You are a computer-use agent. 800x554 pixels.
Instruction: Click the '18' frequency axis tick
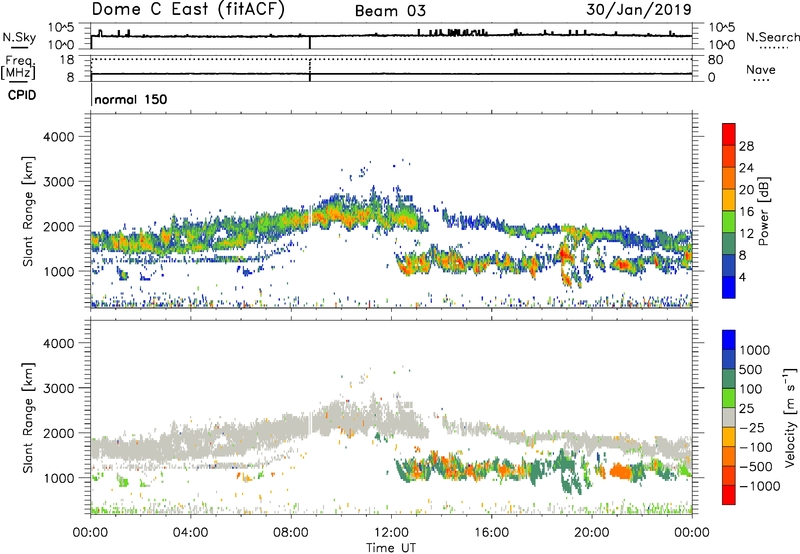click(x=67, y=60)
